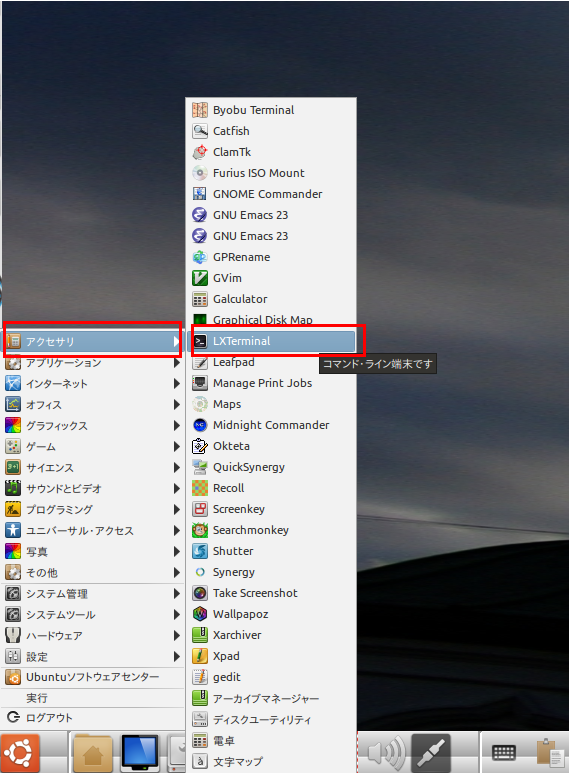Launch Ubuntuソフトウェアセンター
This screenshot has height=773, width=569.
(x=93, y=677)
